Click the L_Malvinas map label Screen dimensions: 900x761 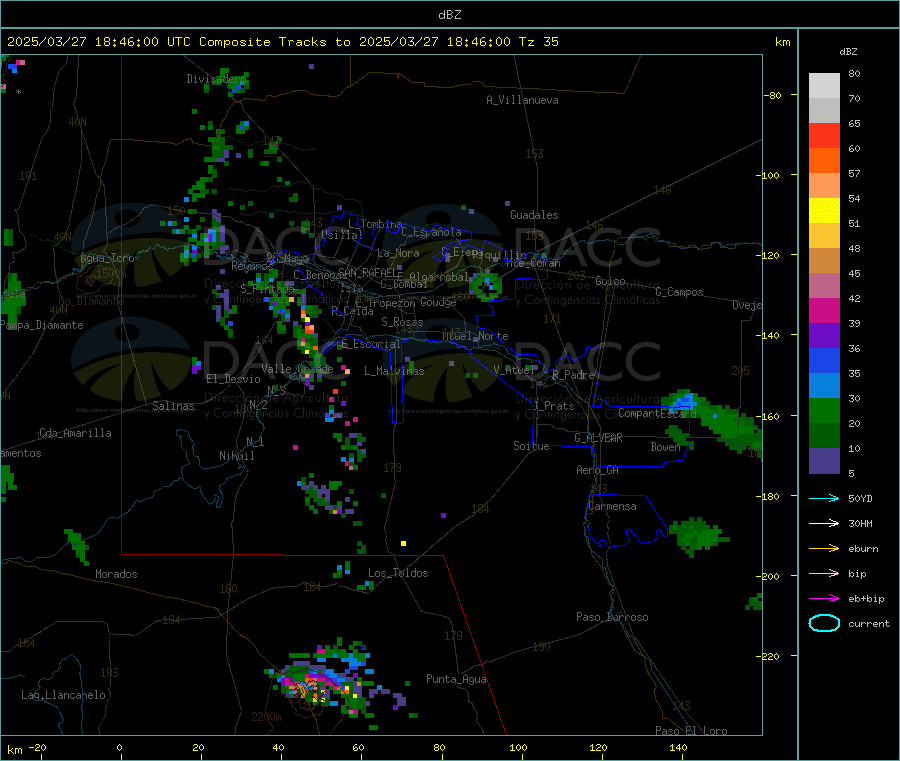point(394,371)
